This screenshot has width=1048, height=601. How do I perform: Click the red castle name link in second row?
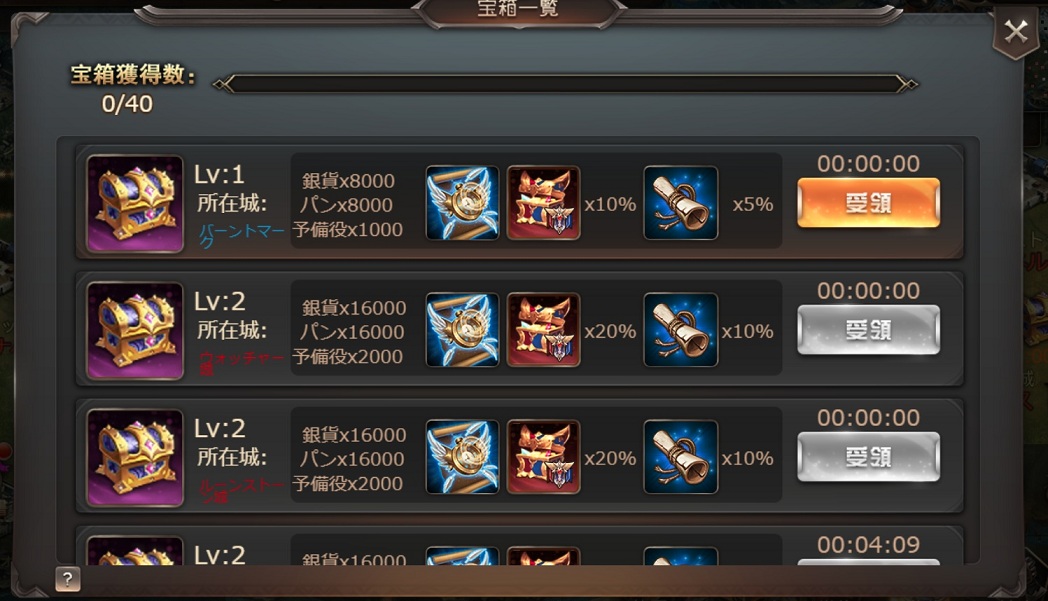click(x=241, y=364)
